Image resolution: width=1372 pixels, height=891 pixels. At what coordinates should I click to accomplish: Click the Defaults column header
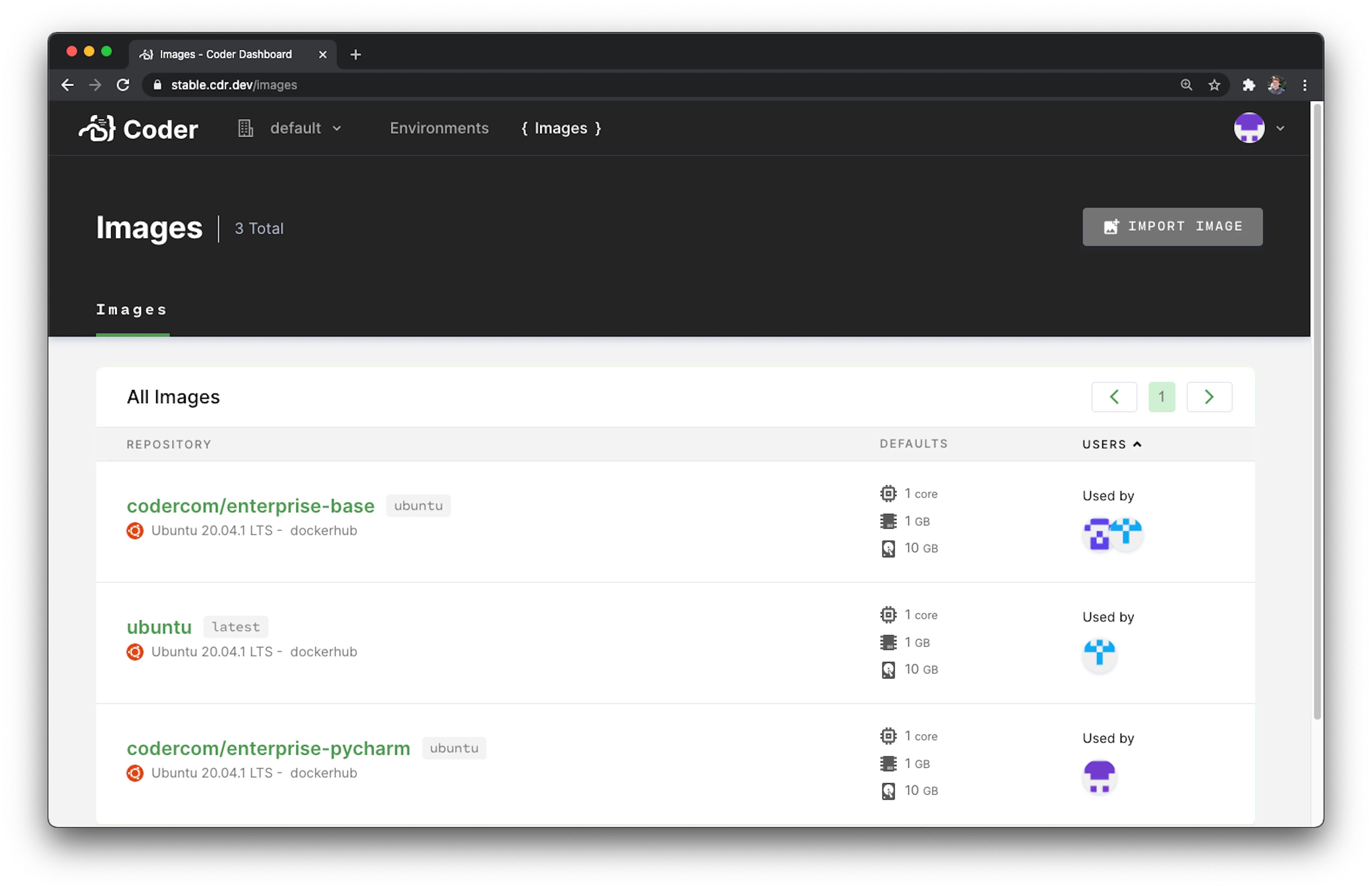point(913,444)
